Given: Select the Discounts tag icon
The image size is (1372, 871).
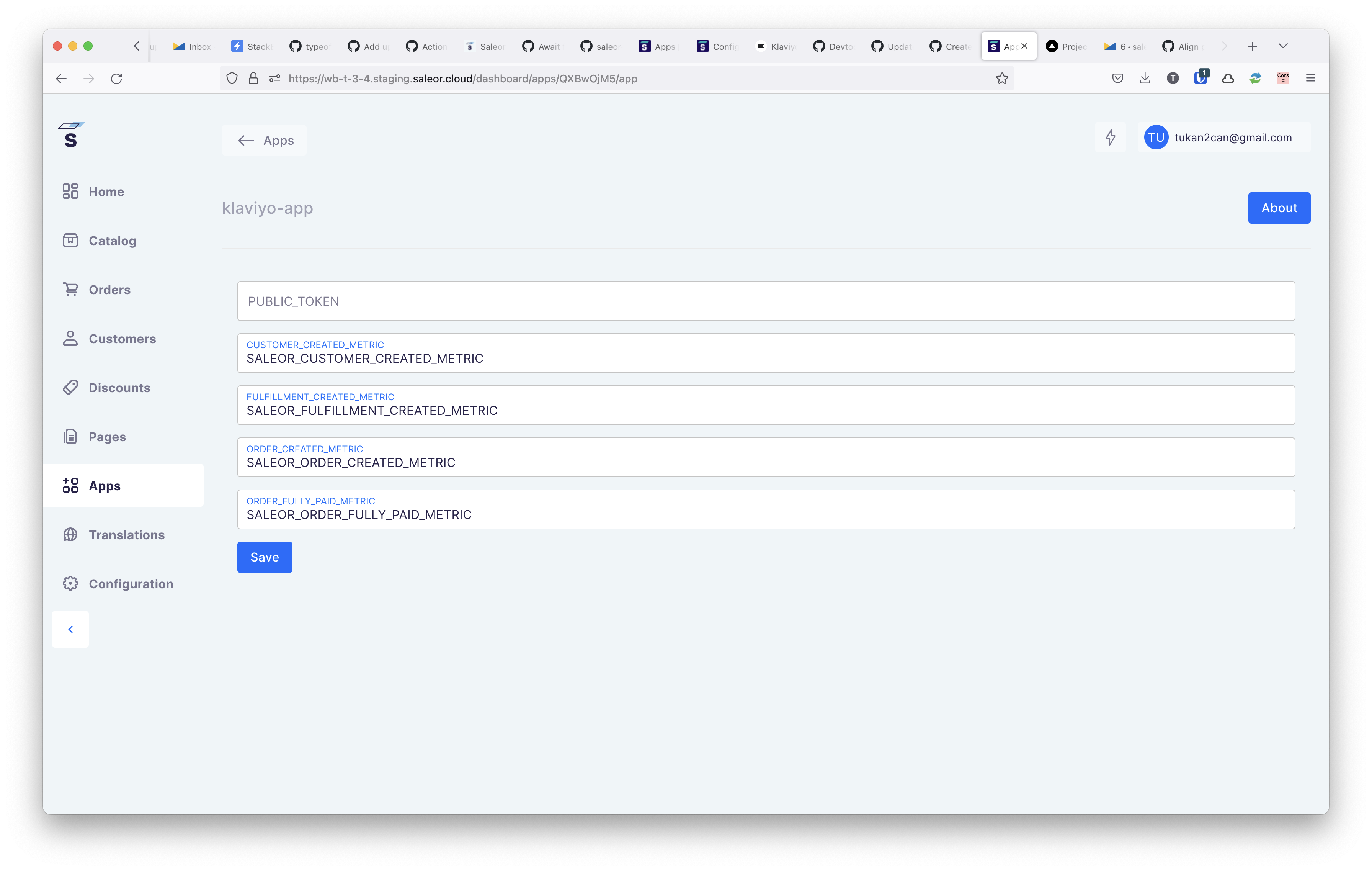Looking at the screenshot, I should pos(70,388).
